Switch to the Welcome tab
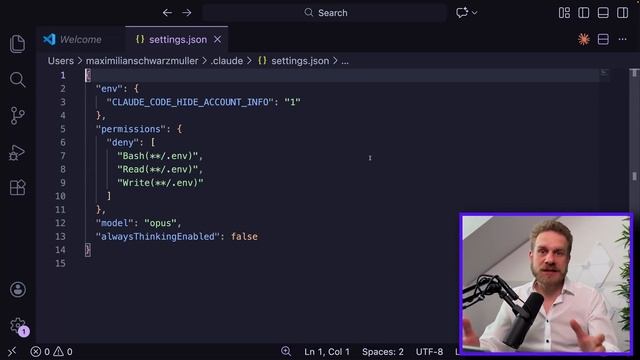Viewport: 640px width, 360px height. point(80,40)
